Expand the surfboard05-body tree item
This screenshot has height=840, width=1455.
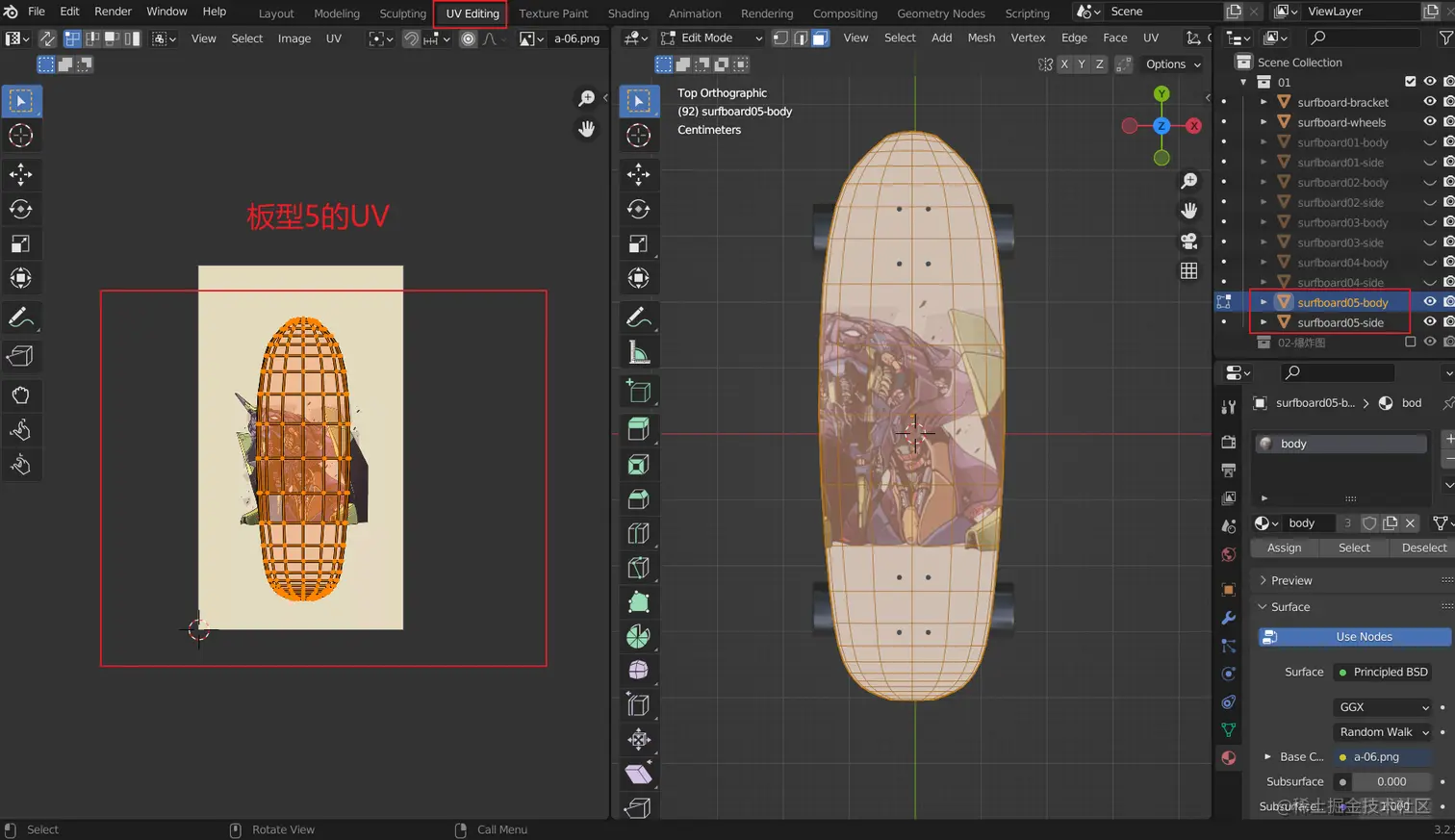[1264, 302]
